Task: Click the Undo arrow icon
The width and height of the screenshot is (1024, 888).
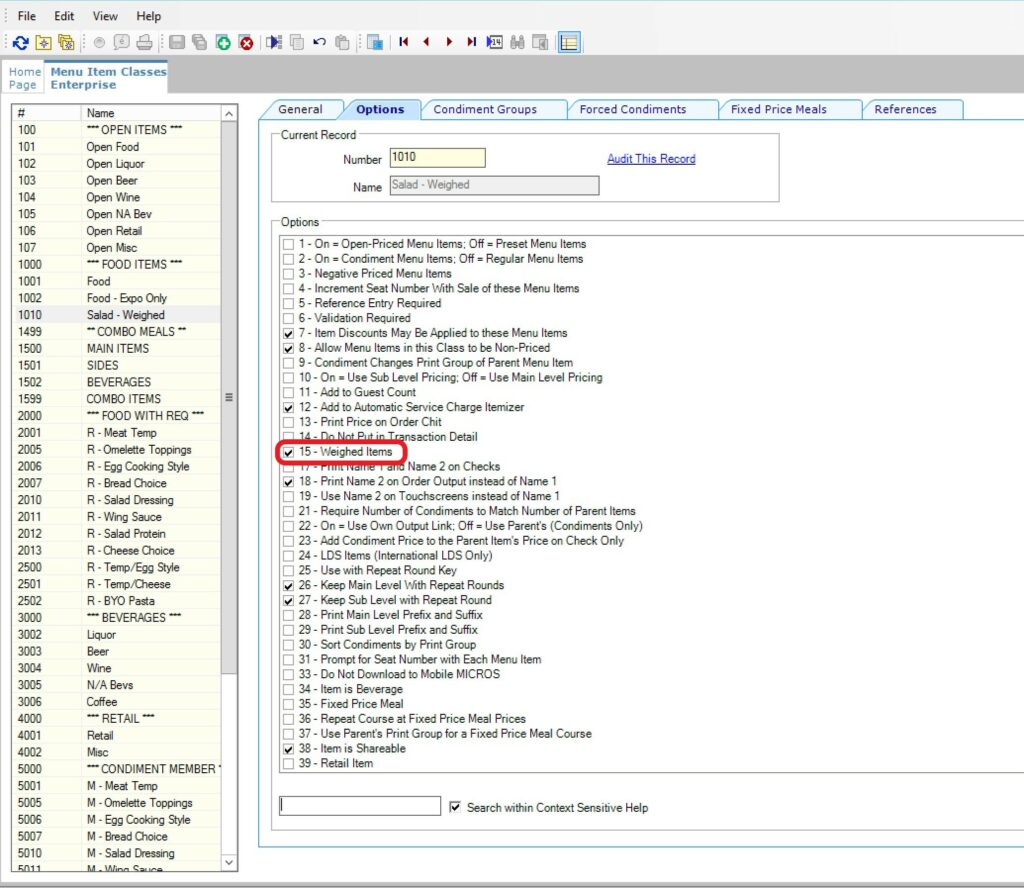Action: point(319,43)
